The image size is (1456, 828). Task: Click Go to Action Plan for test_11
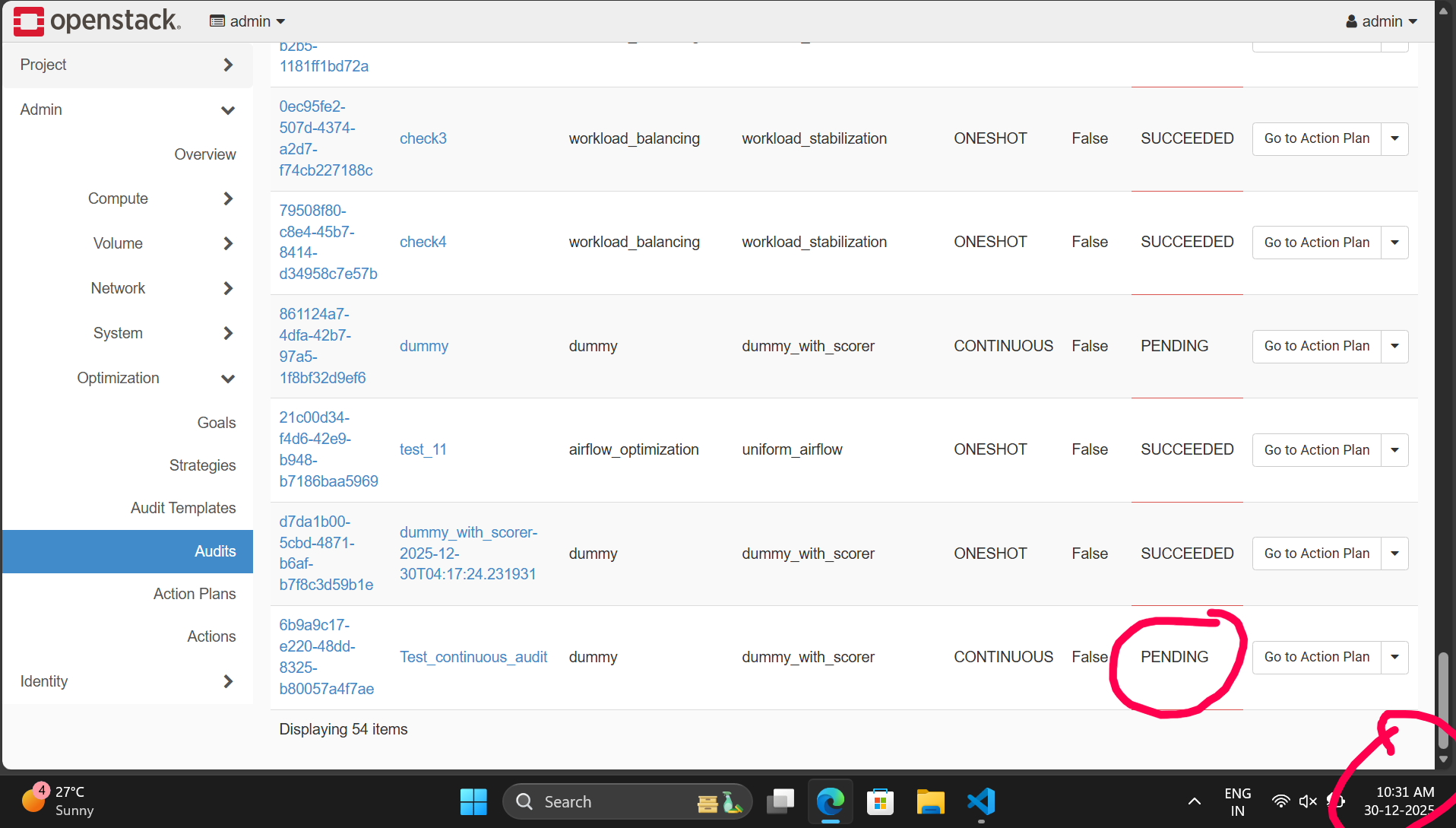(x=1316, y=450)
